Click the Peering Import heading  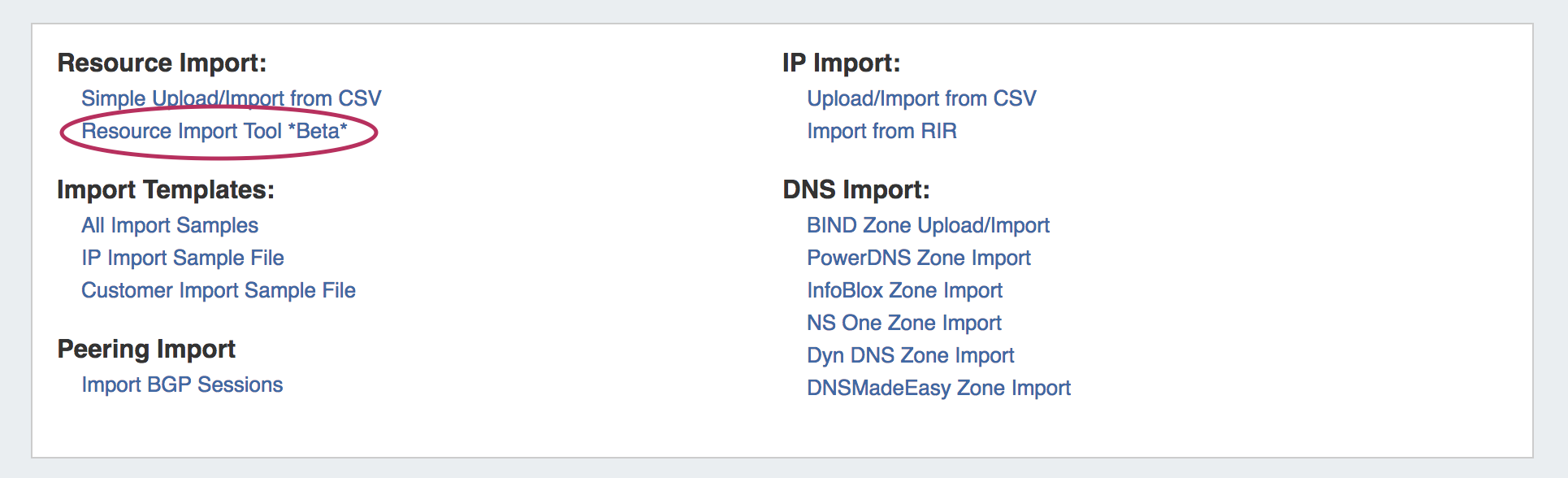pyautogui.click(x=146, y=349)
